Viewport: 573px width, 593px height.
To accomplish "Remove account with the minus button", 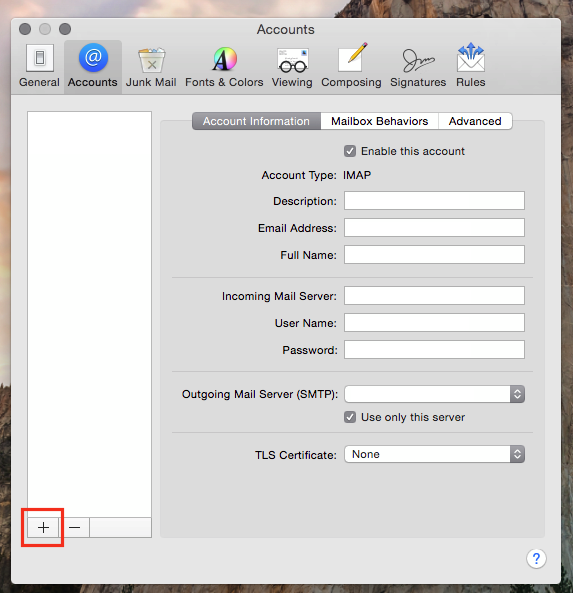I will tap(75, 527).
